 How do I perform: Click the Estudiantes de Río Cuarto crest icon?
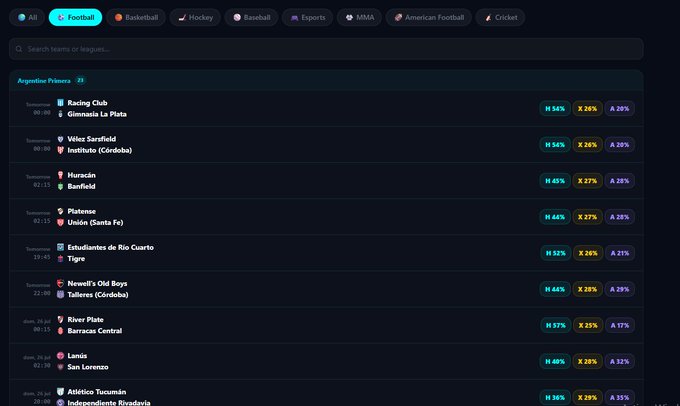60,247
